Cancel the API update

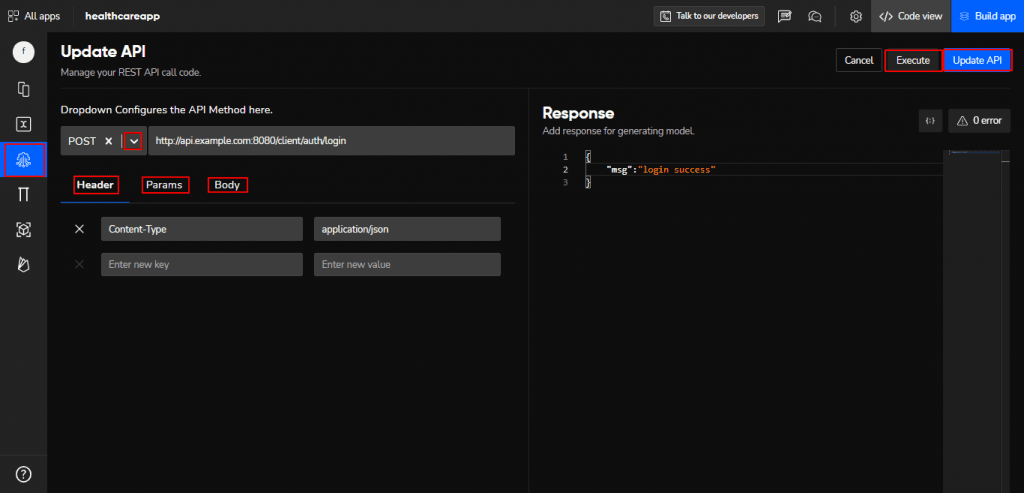859,60
